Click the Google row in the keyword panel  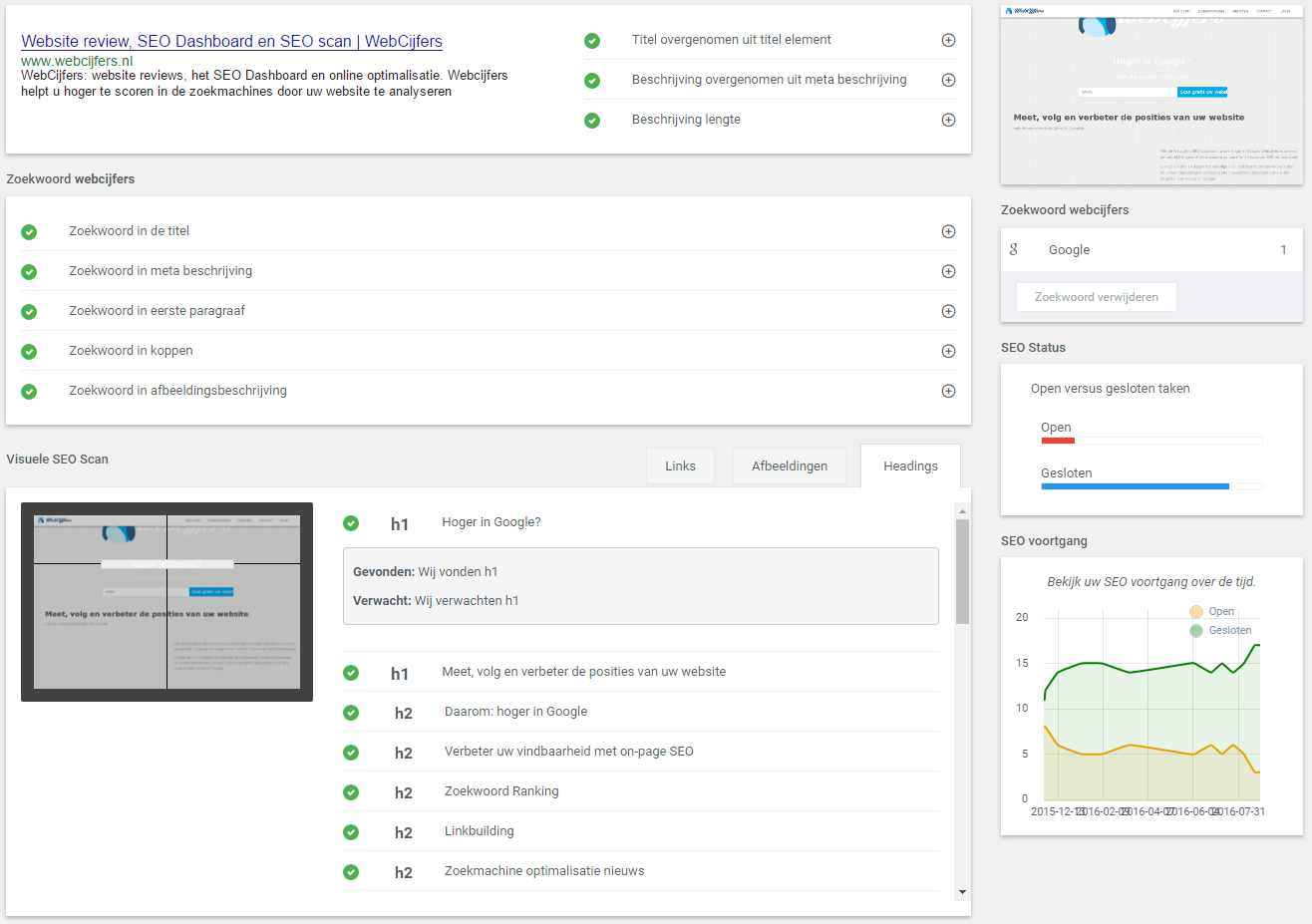click(x=1151, y=249)
